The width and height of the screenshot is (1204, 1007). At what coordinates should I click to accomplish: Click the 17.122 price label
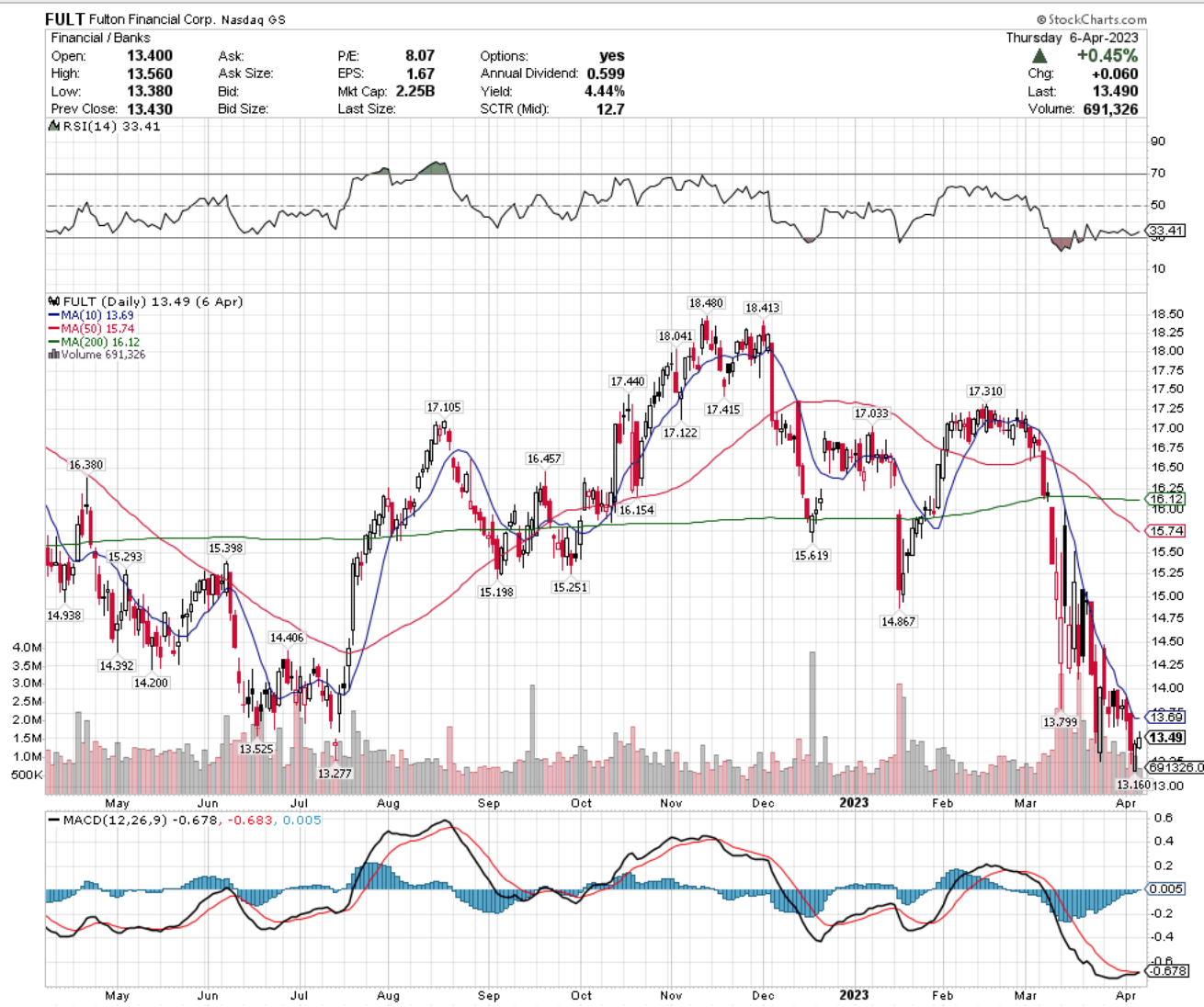680,433
